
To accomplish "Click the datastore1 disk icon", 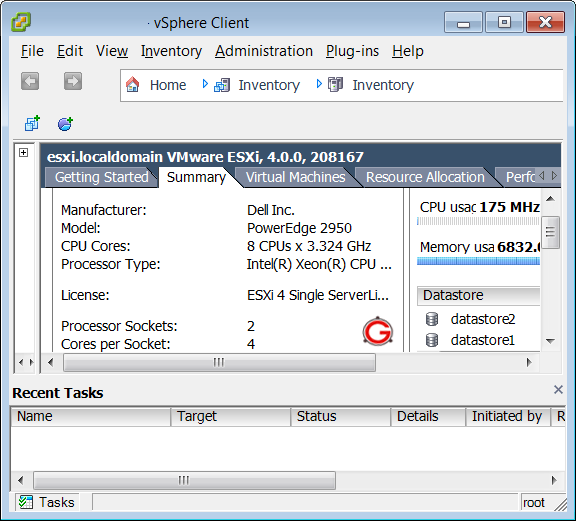I will (432, 340).
